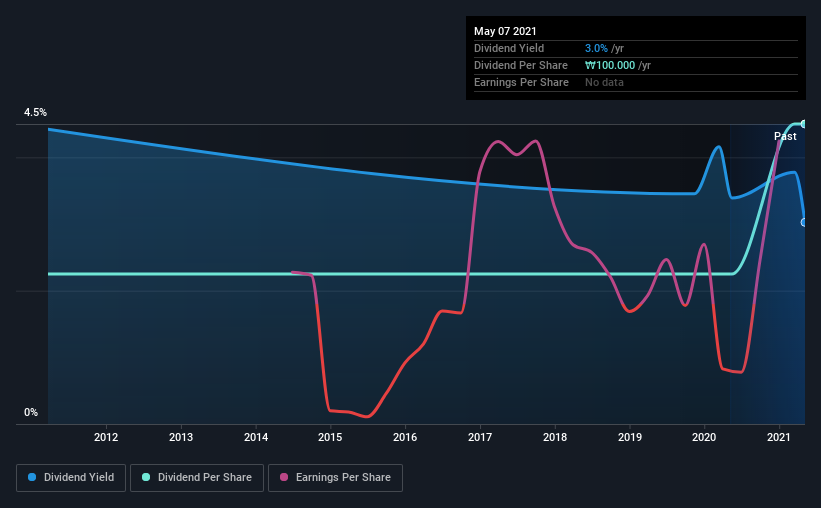Click the pink Earnings Per Share legend dot
The width and height of the screenshot is (821, 508).
(x=284, y=477)
